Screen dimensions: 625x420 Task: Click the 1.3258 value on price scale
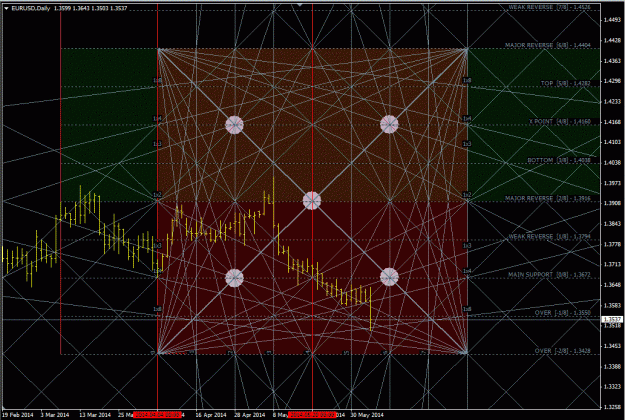pos(612,407)
